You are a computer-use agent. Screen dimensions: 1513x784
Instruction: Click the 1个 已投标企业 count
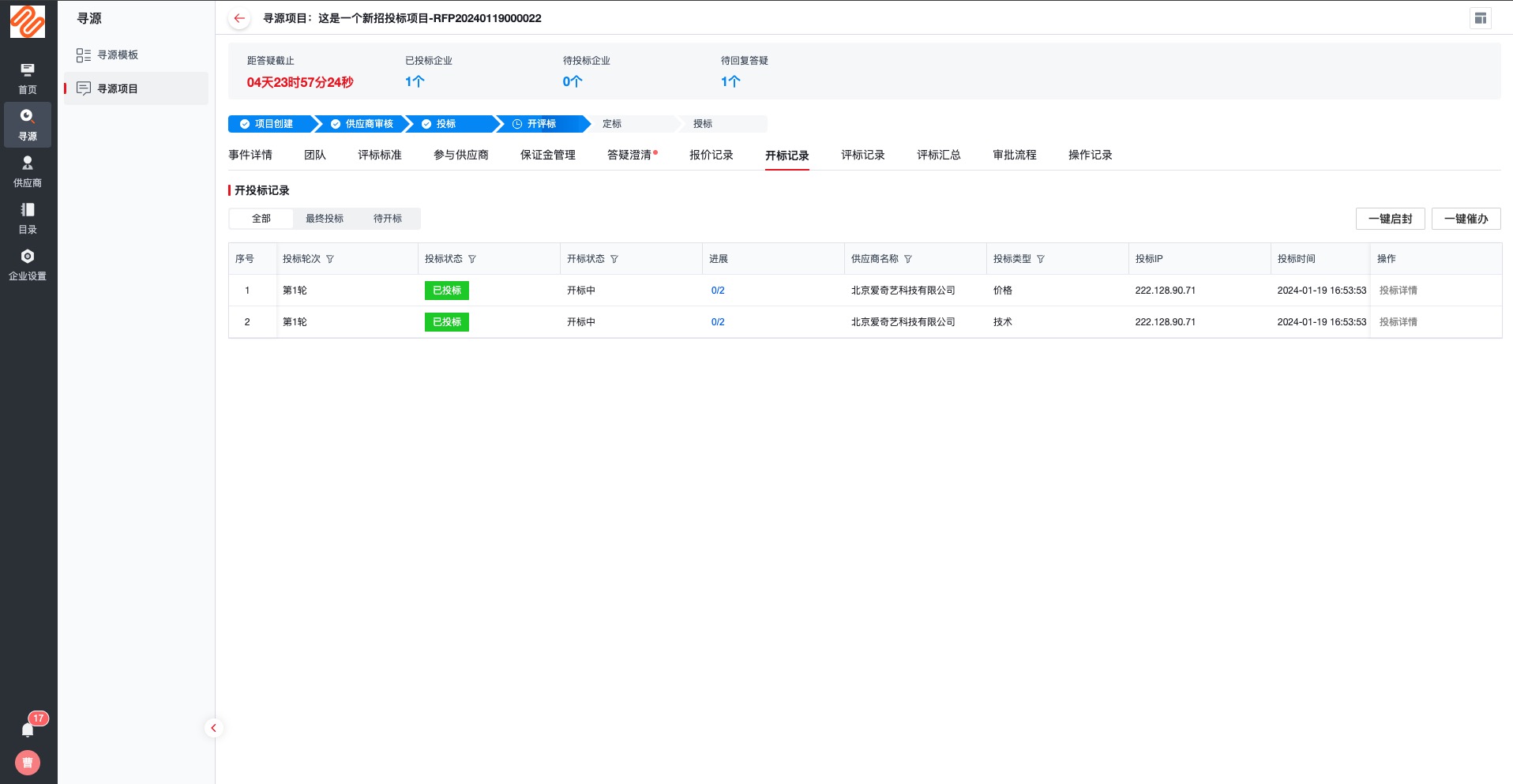[415, 81]
